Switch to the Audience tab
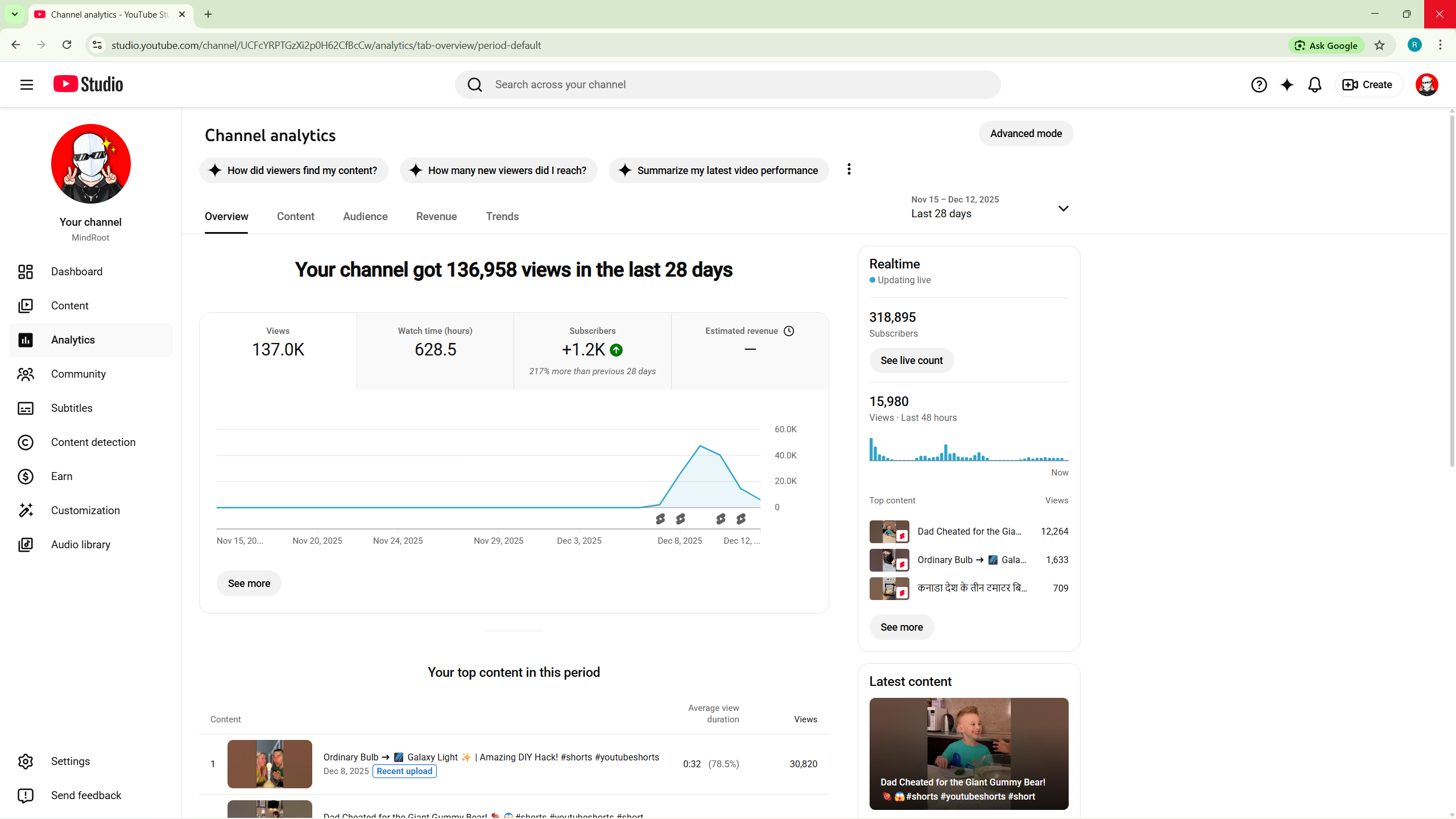This screenshot has width=1456, height=819. 365,217
